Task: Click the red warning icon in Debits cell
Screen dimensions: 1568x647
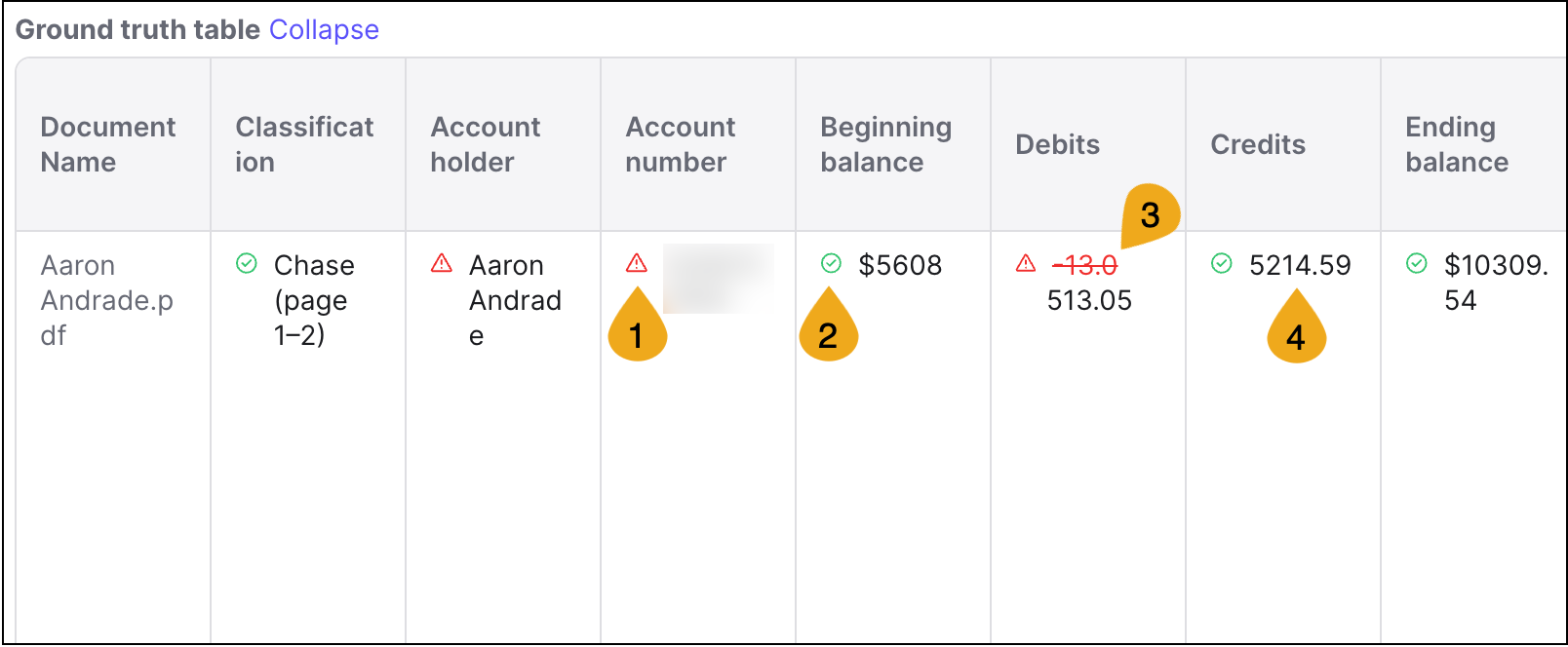Action: click(x=1026, y=263)
